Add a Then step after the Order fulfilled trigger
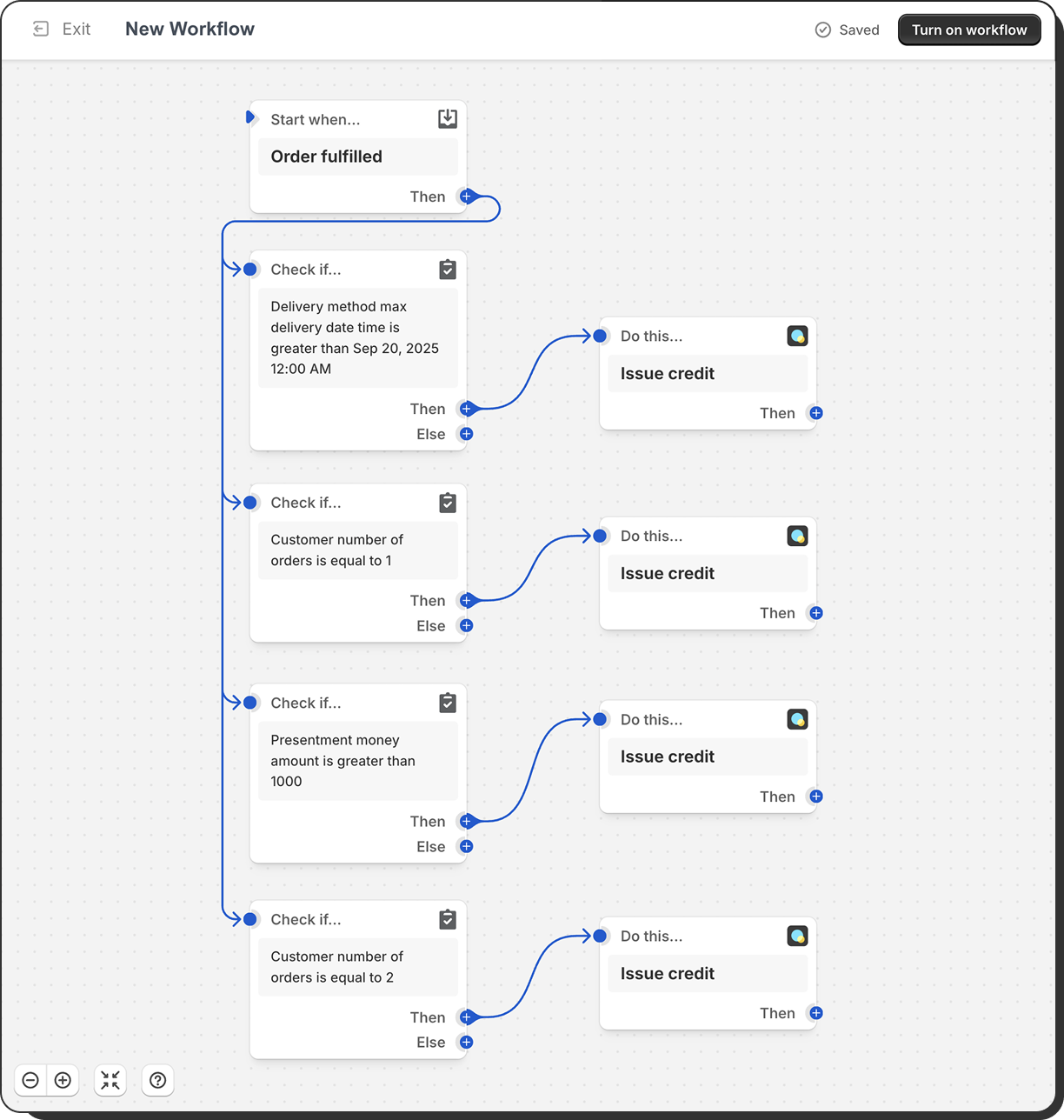 pos(466,197)
